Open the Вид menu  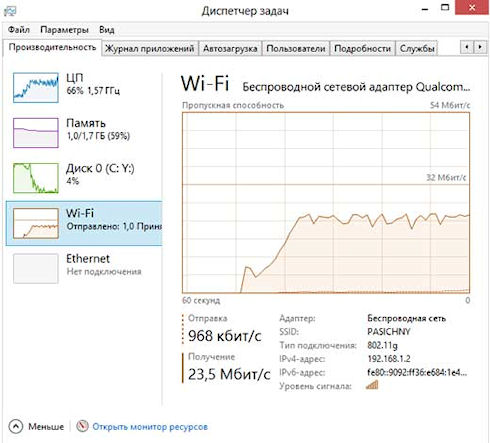tap(107, 30)
